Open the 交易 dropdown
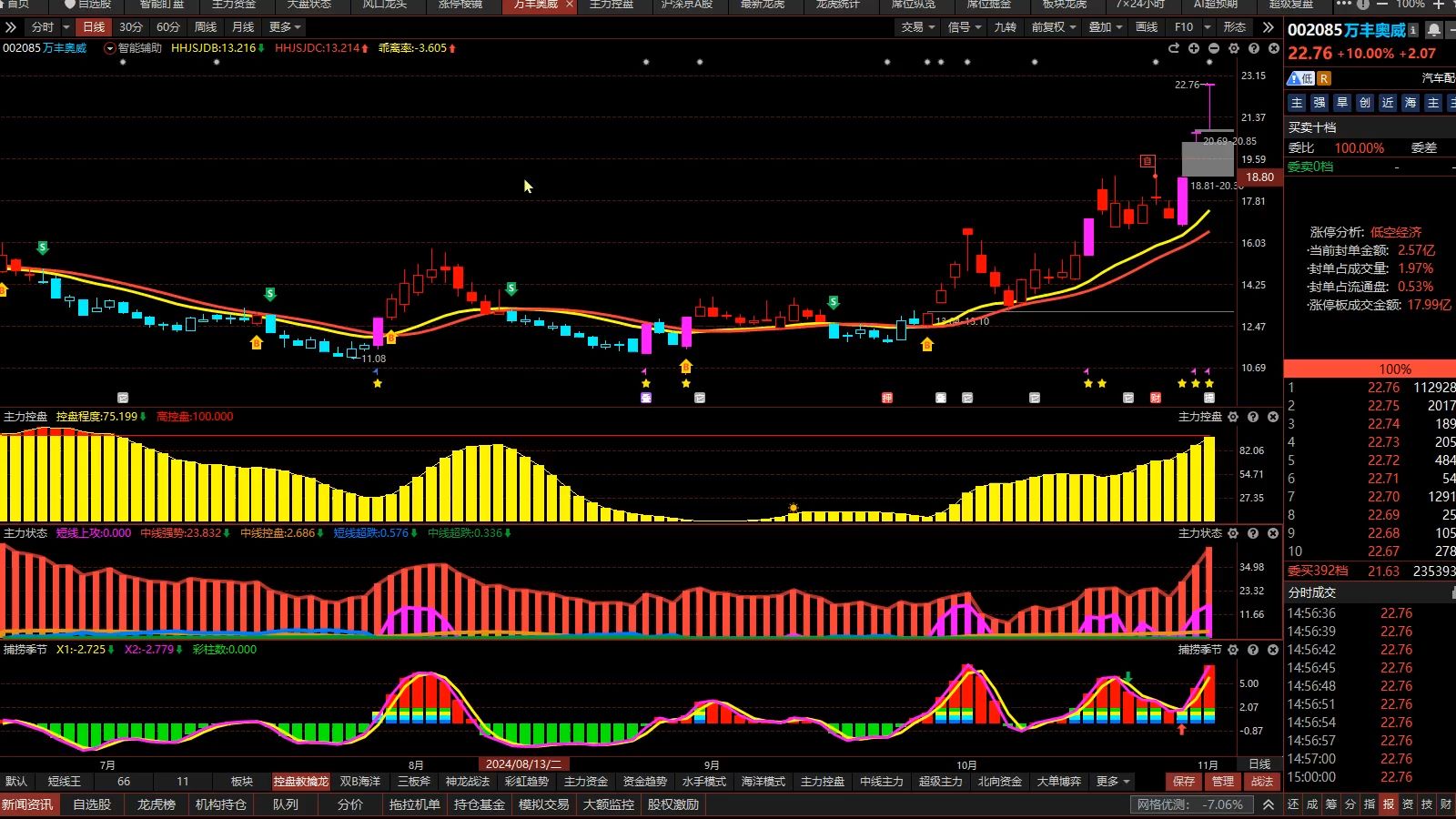The image size is (1456, 819). coord(918,27)
